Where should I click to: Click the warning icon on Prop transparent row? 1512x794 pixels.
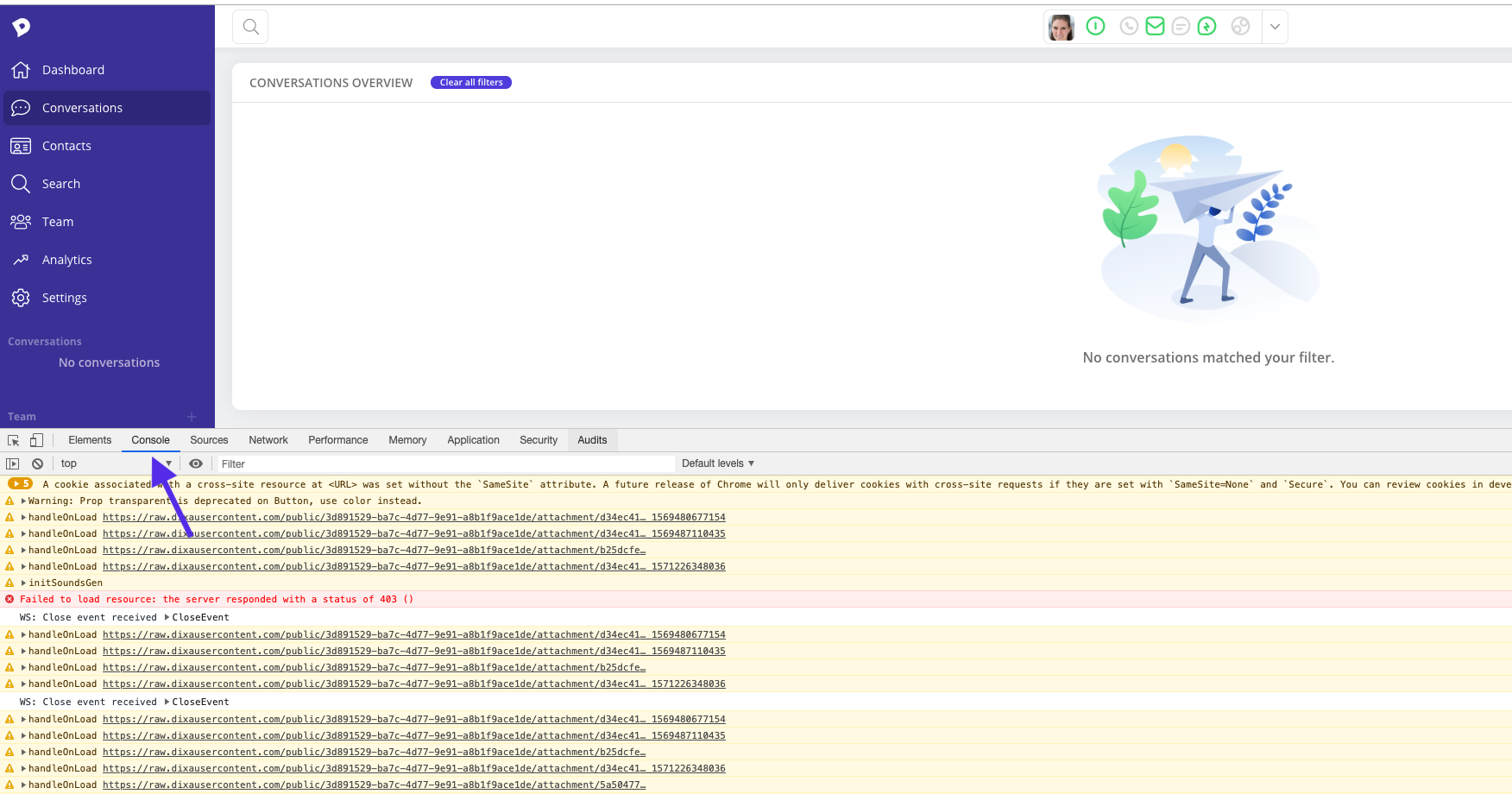click(x=9, y=501)
